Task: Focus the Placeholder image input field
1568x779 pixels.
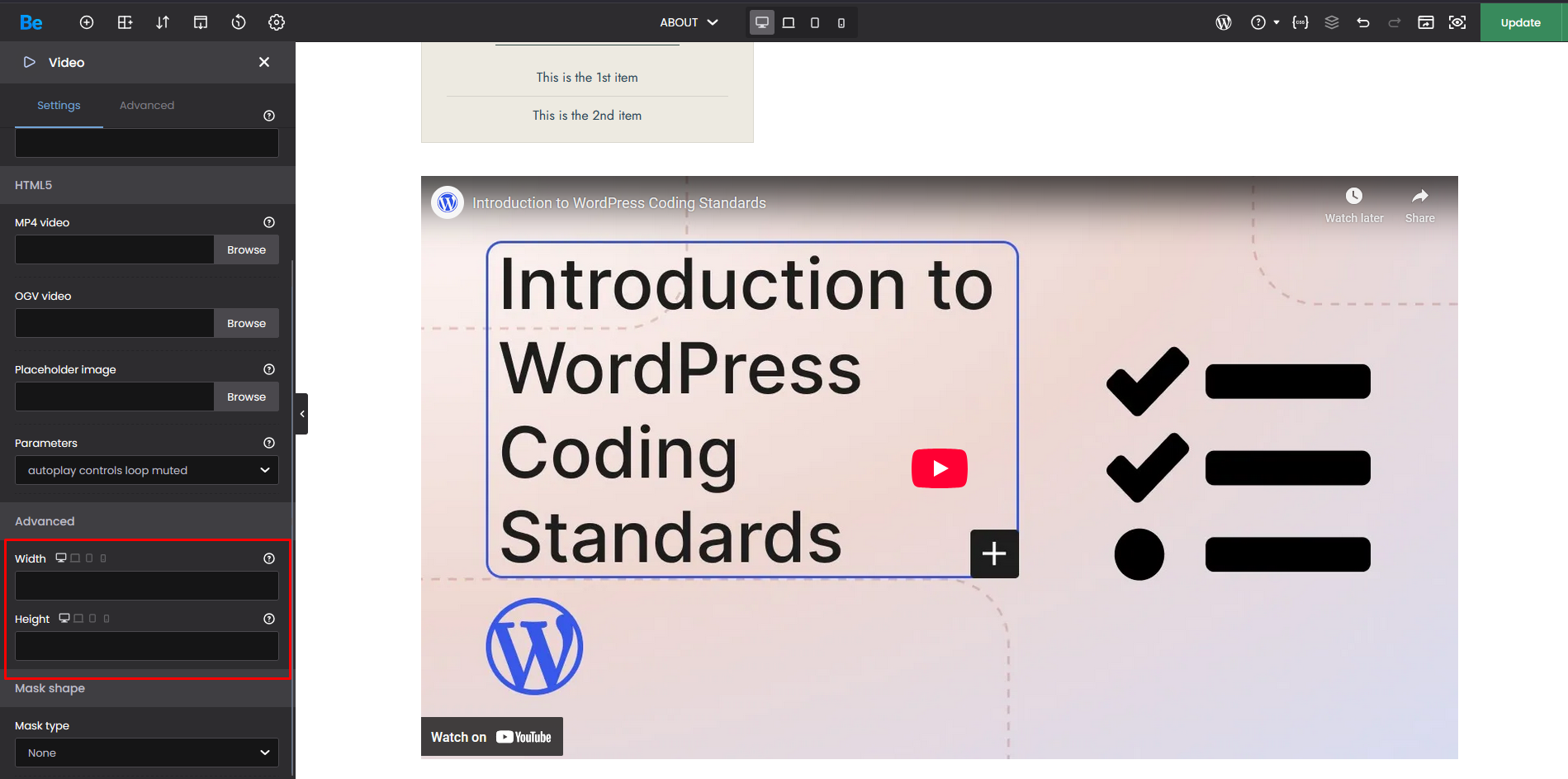Action: point(115,397)
